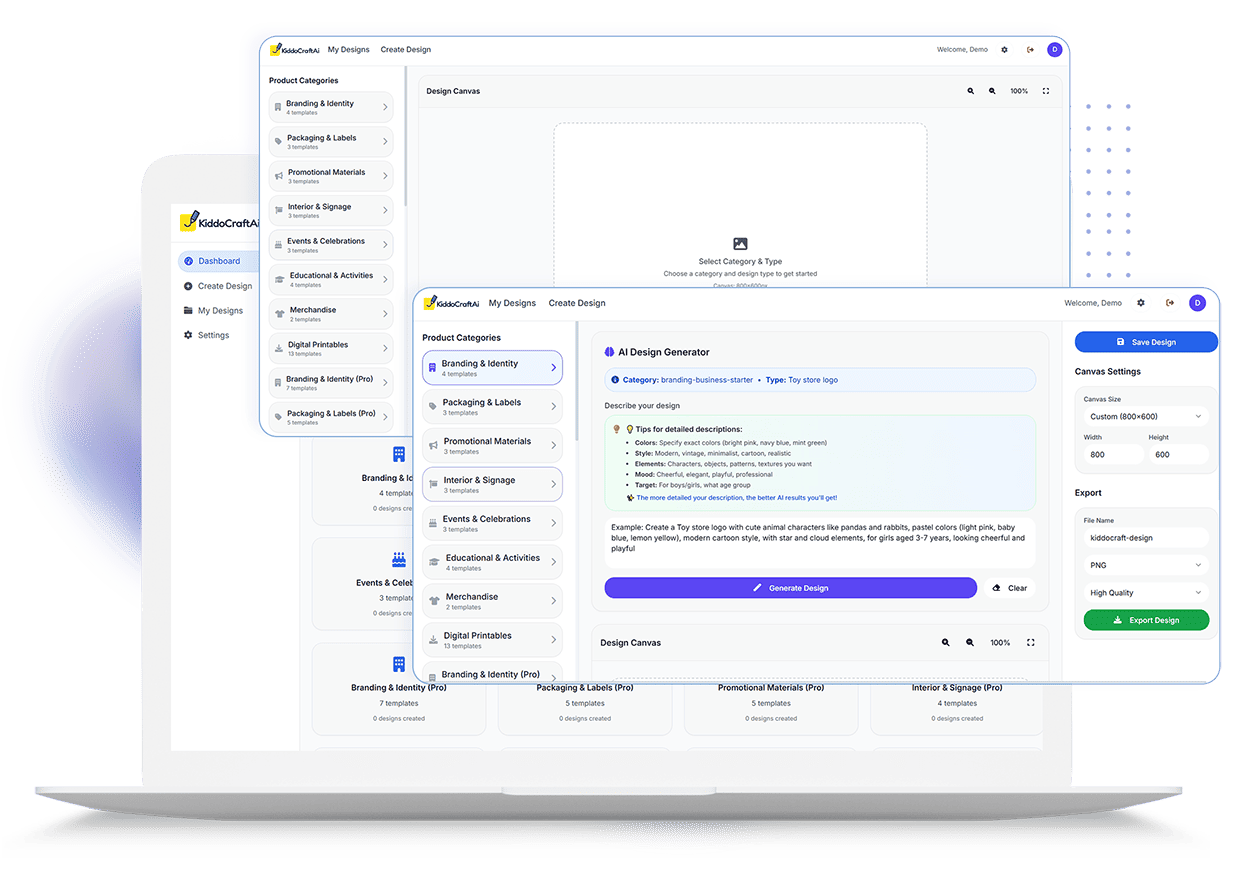Open Settings from the left sidebar menu

213,335
